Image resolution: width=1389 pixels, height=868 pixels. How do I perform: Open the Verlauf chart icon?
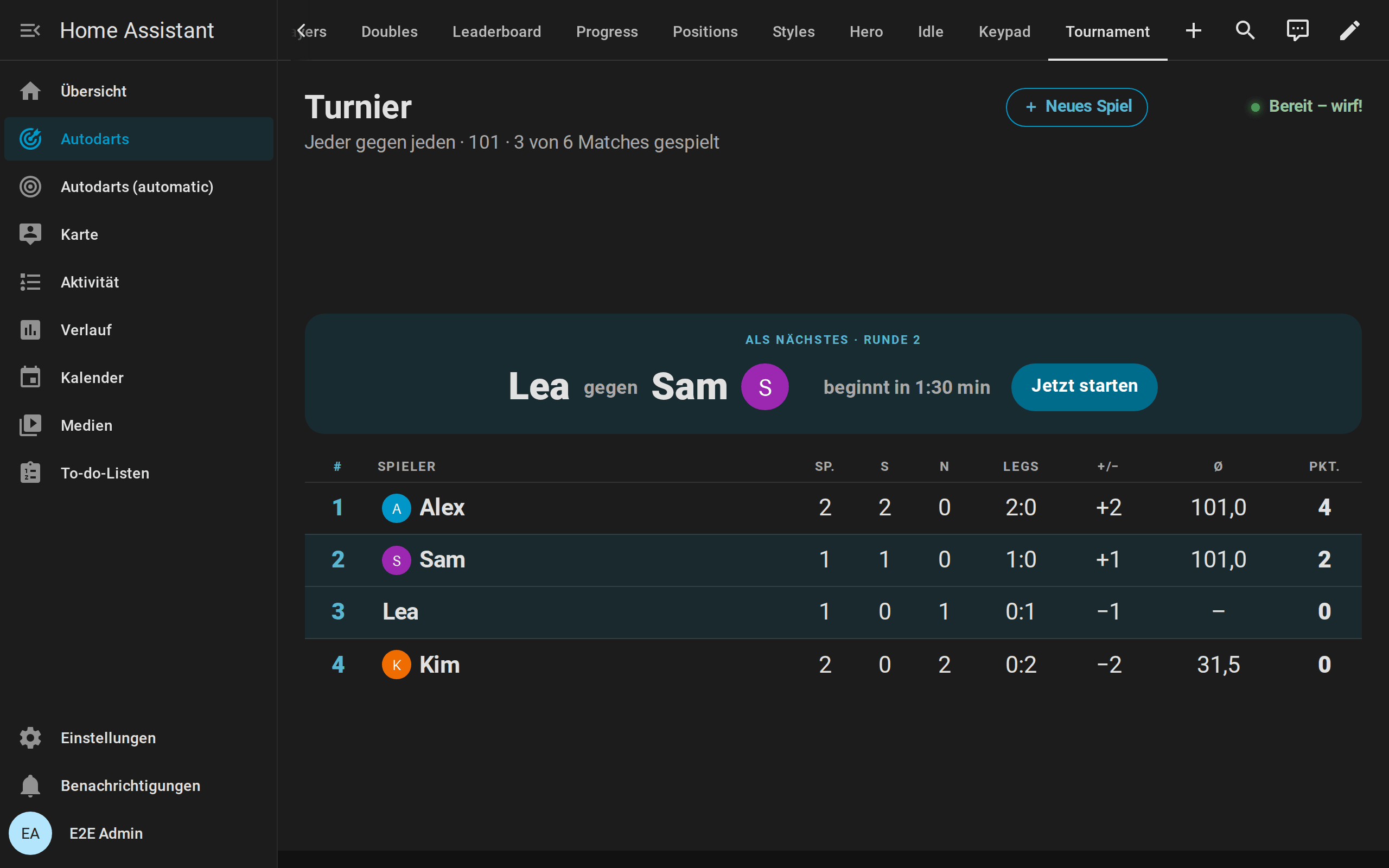tap(30, 329)
